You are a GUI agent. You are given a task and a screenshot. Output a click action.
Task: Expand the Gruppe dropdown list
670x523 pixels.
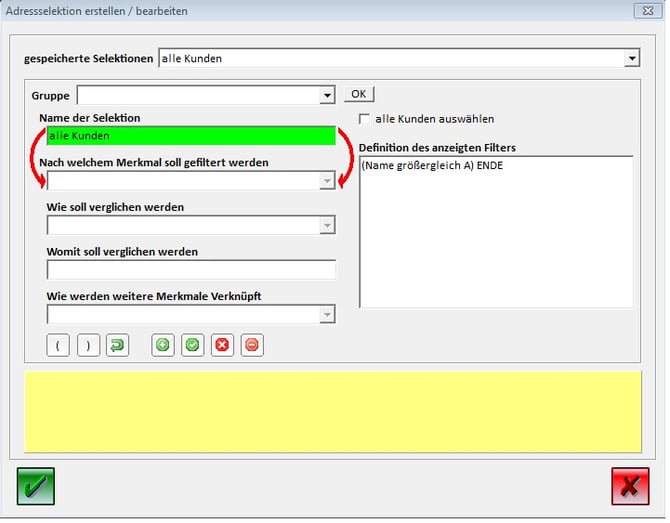click(x=327, y=96)
